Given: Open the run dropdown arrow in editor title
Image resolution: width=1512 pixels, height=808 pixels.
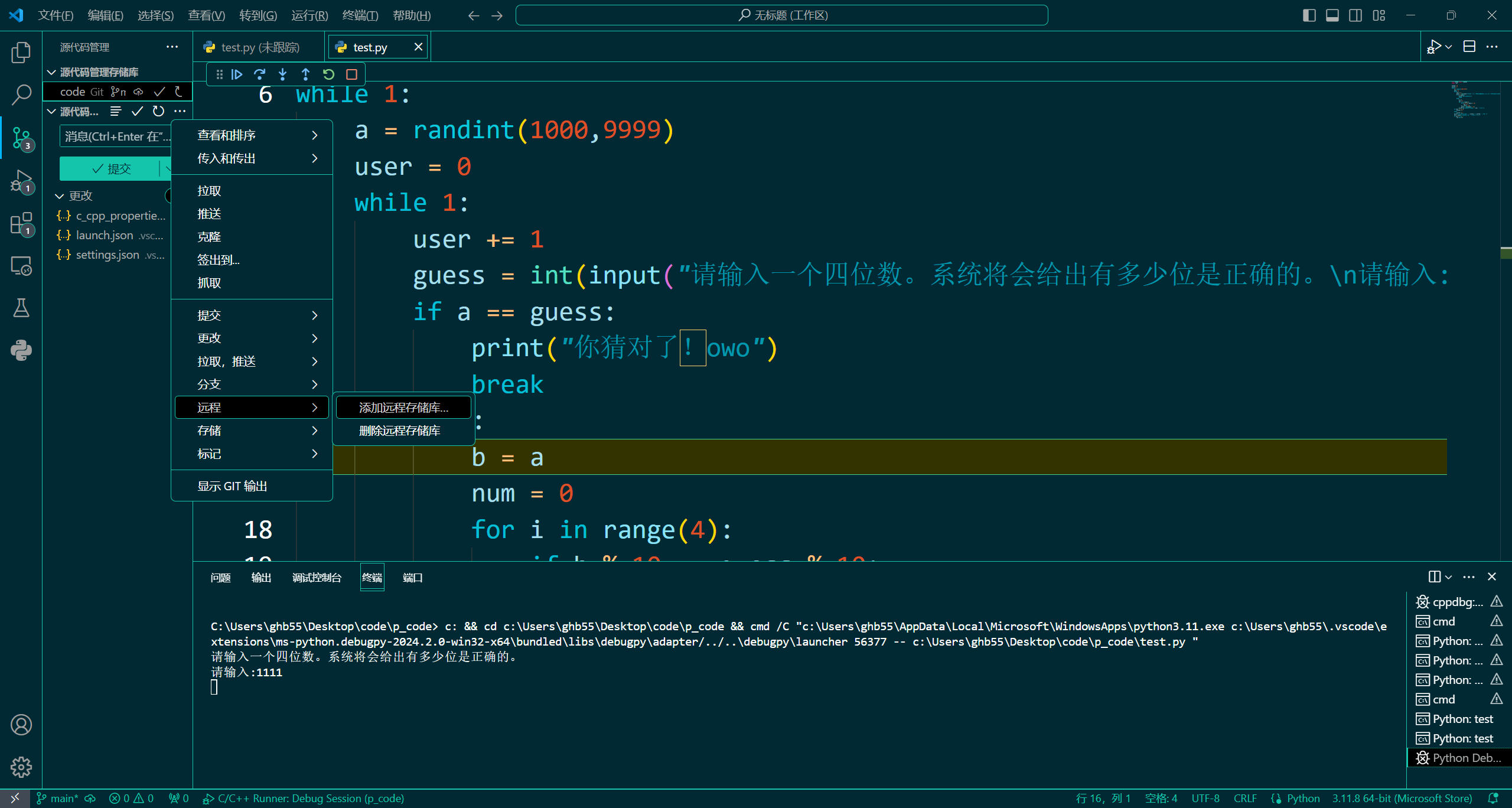Looking at the screenshot, I should [x=1448, y=47].
